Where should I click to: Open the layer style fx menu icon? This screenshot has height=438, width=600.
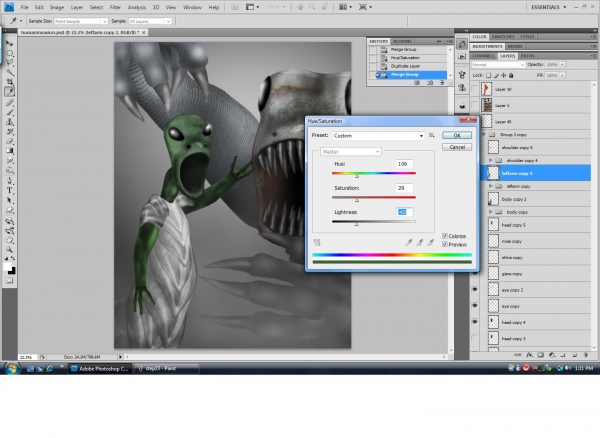[x=529, y=355]
